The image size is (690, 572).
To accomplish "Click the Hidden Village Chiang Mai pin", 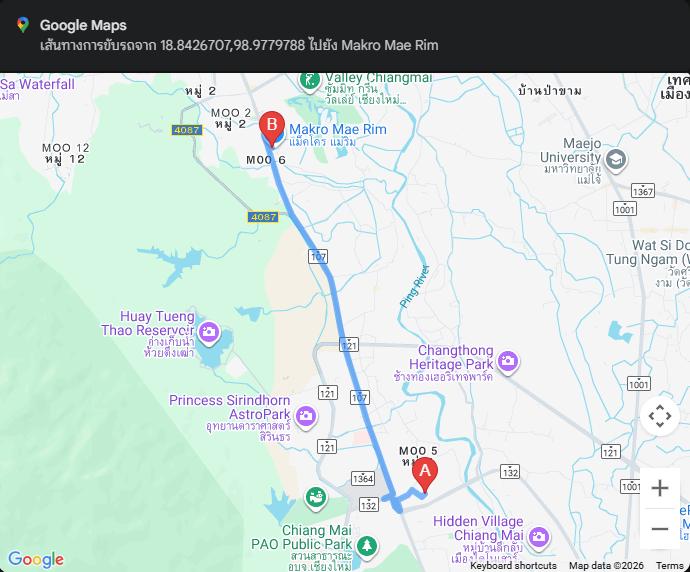I will [x=538, y=537].
